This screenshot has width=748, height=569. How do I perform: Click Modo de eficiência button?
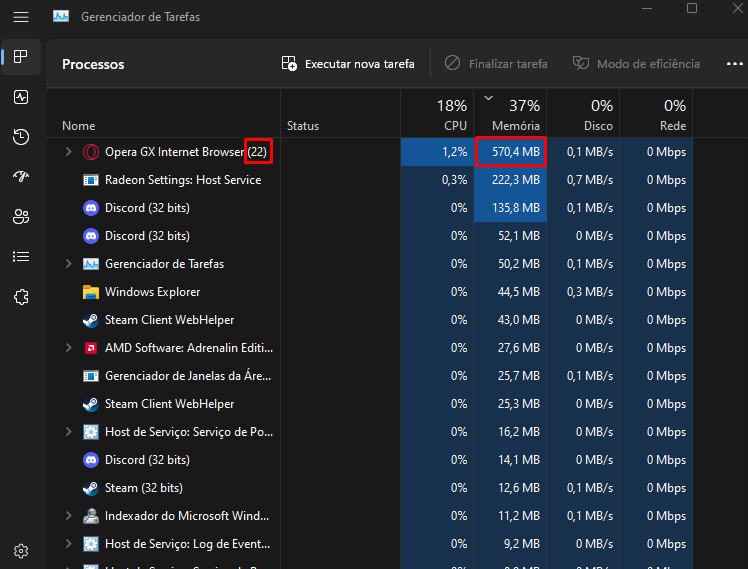(636, 64)
